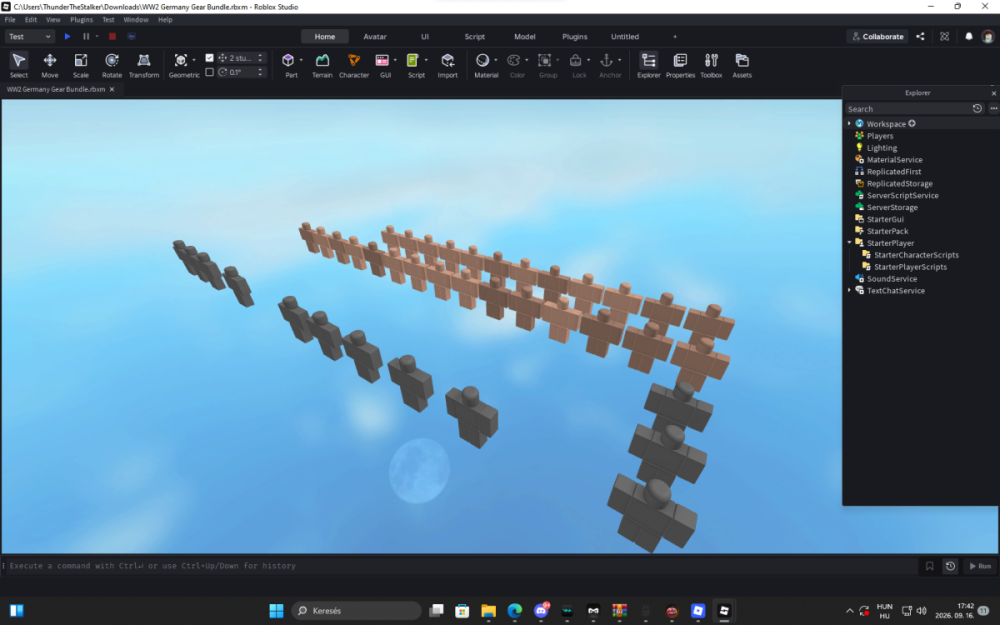Insert a new Part
Viewport: 1000px width, 625px height.
point(288,61)
